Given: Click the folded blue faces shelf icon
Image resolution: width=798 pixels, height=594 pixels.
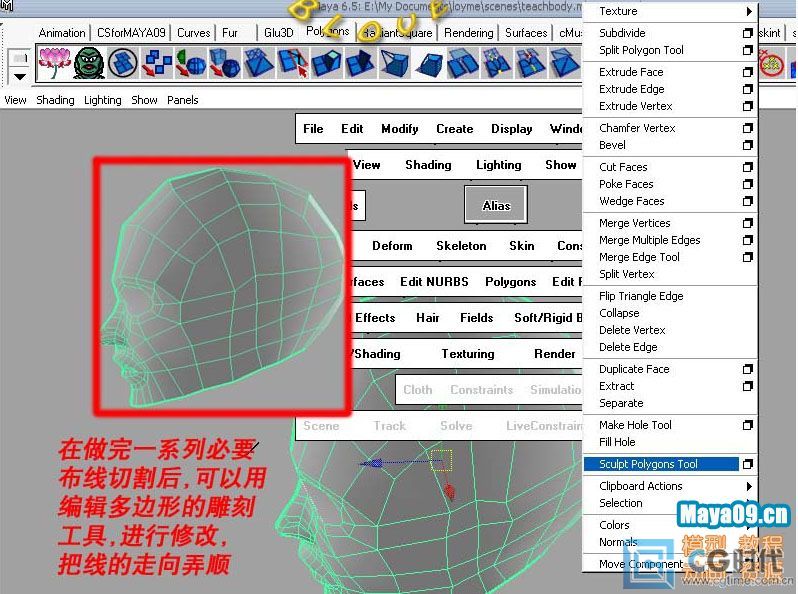Looking at the screenshot, I should [360, 63].
